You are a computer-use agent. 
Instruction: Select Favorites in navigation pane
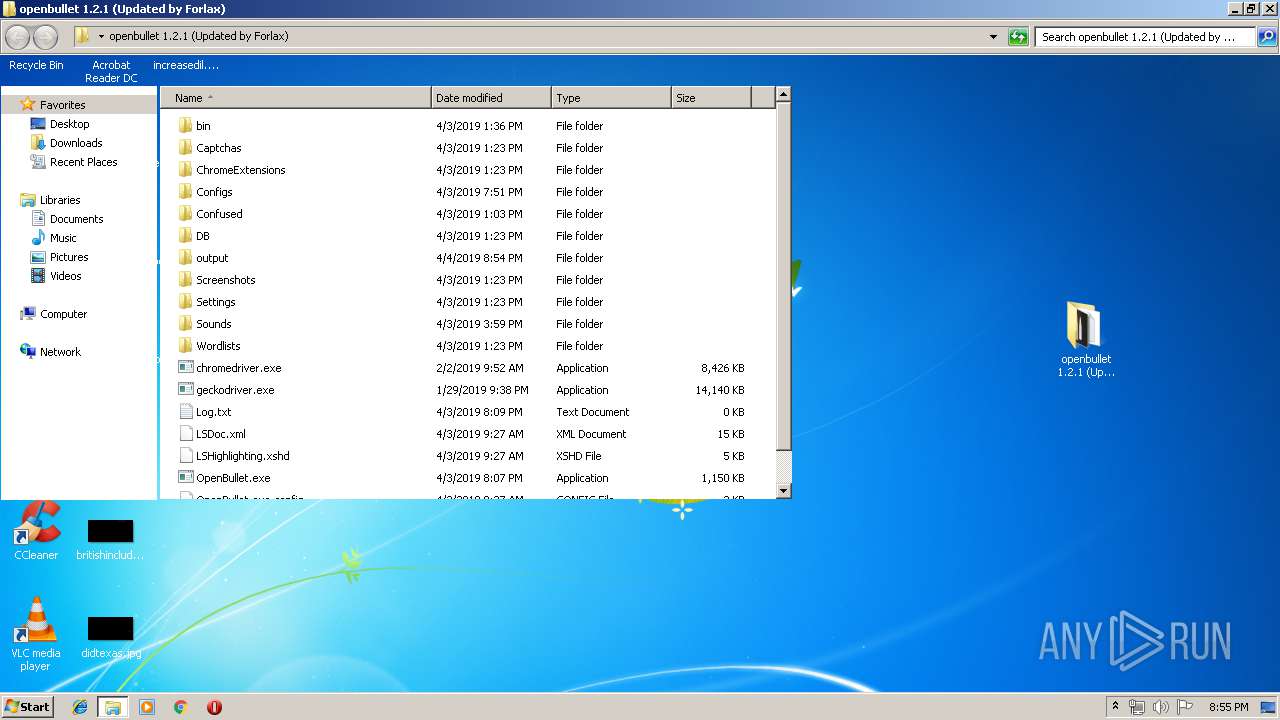click(62, 105)
